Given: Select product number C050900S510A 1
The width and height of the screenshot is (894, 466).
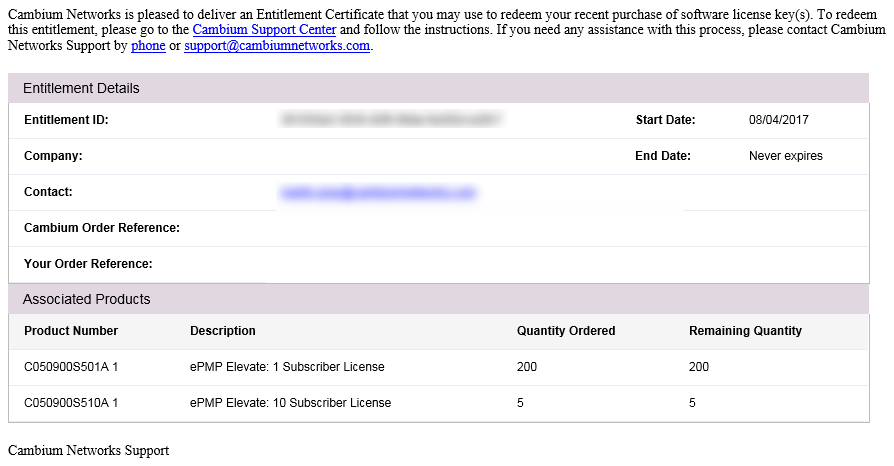Looking at the screenshot, I should pyautogui.click(x=71, y=403).
